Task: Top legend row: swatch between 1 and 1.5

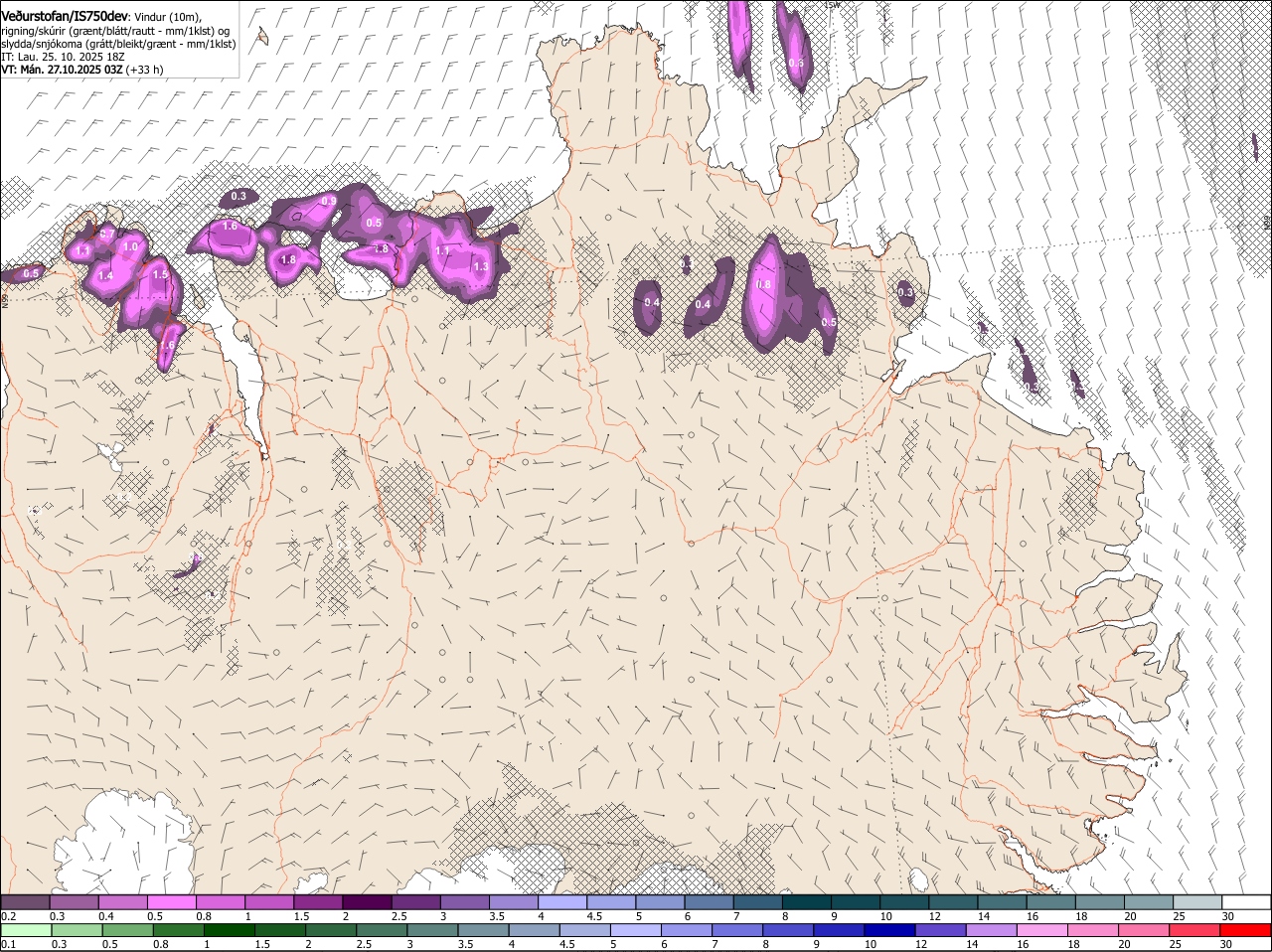Action: click(268, 901)
